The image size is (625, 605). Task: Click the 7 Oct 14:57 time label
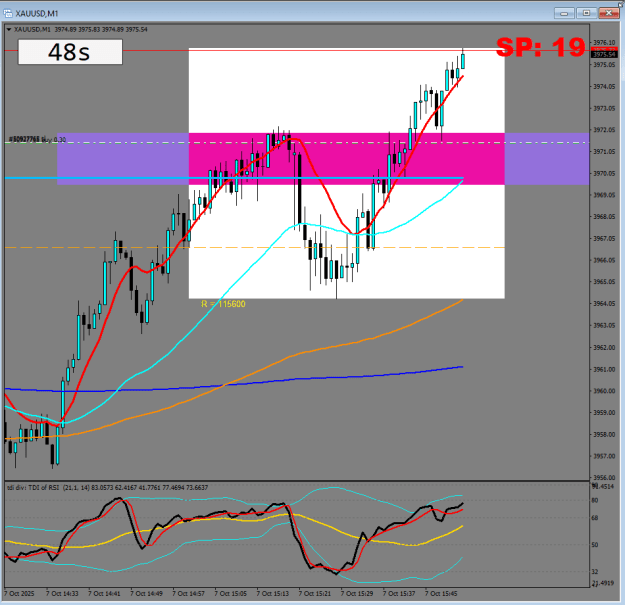point(189,593)
